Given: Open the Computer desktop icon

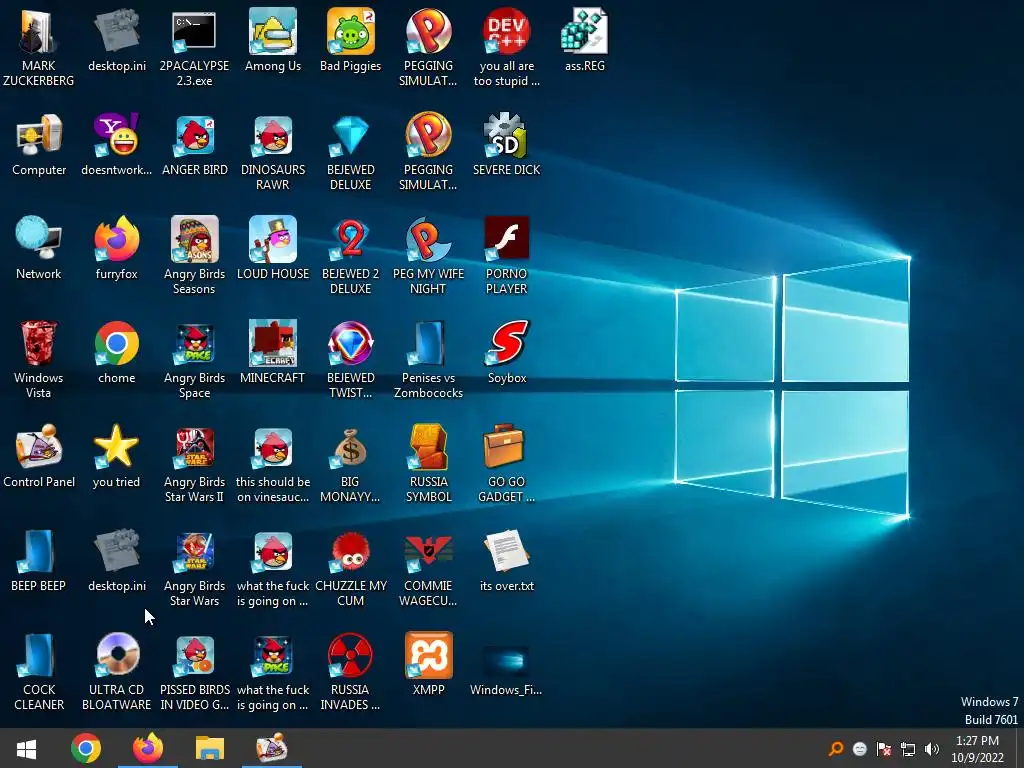Looking at the screenshot, I should click(39, 144).
